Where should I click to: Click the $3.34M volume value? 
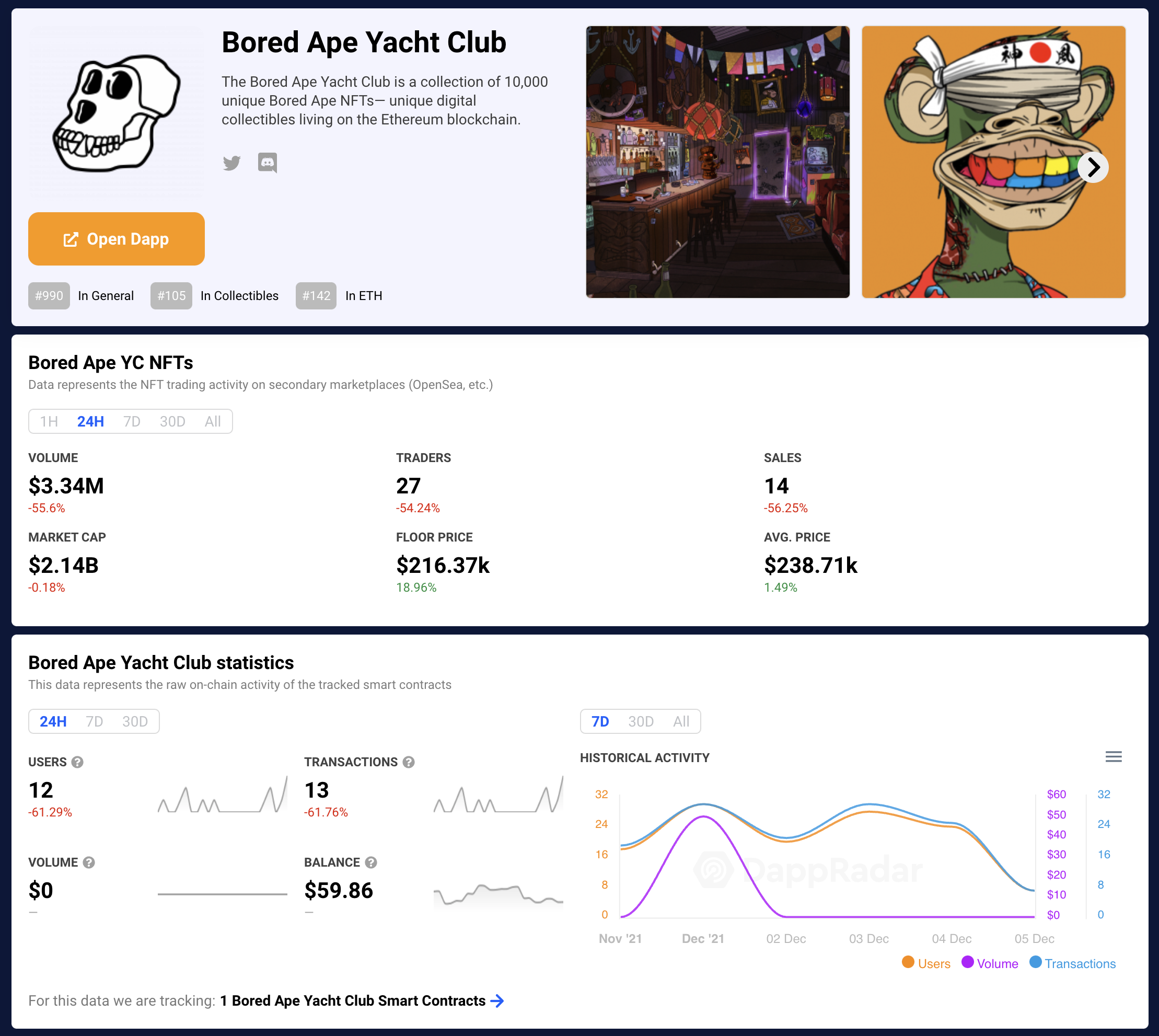[x=66, y=486]
